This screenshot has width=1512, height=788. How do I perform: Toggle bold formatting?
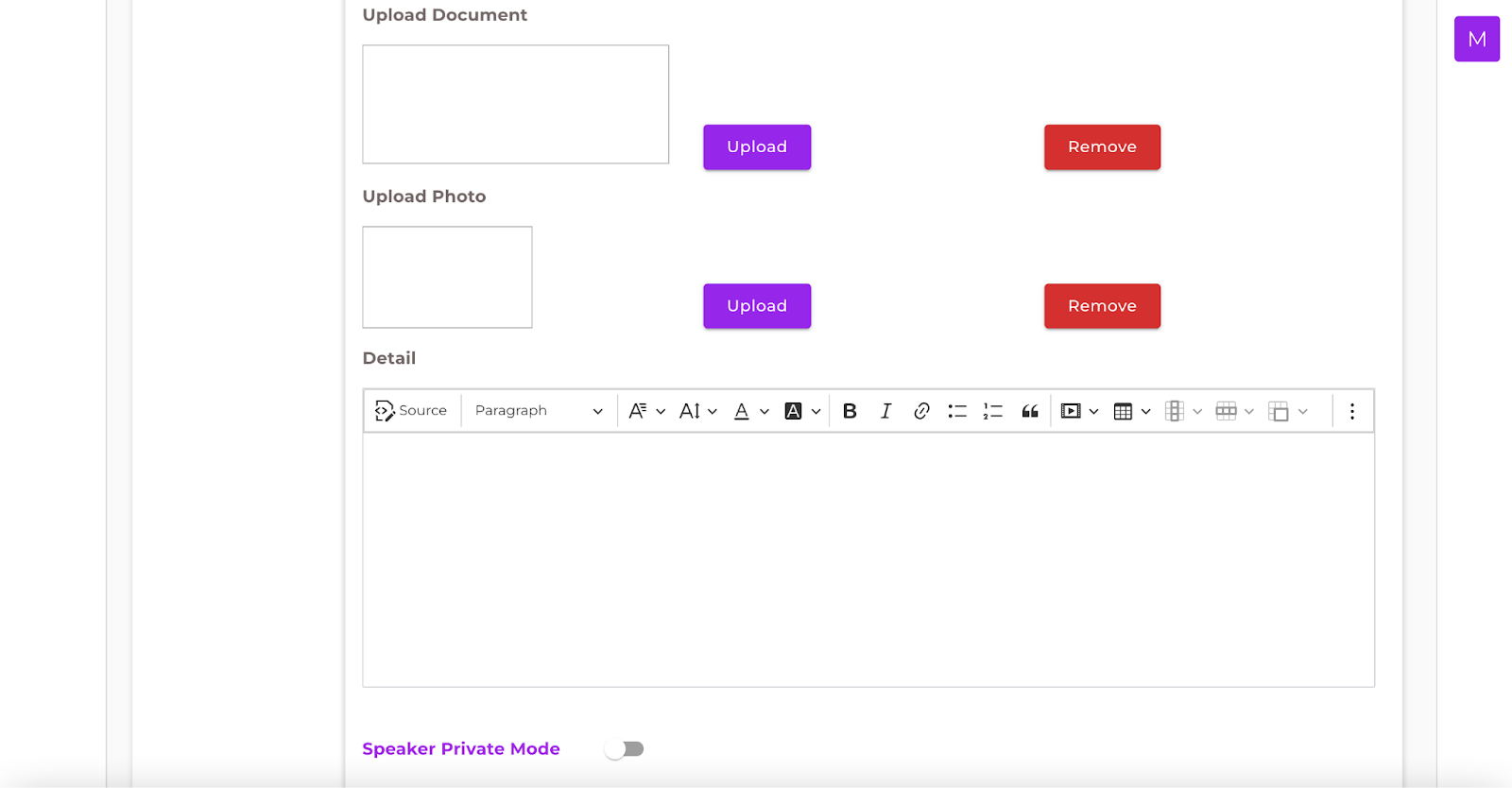tap(850, 411)
